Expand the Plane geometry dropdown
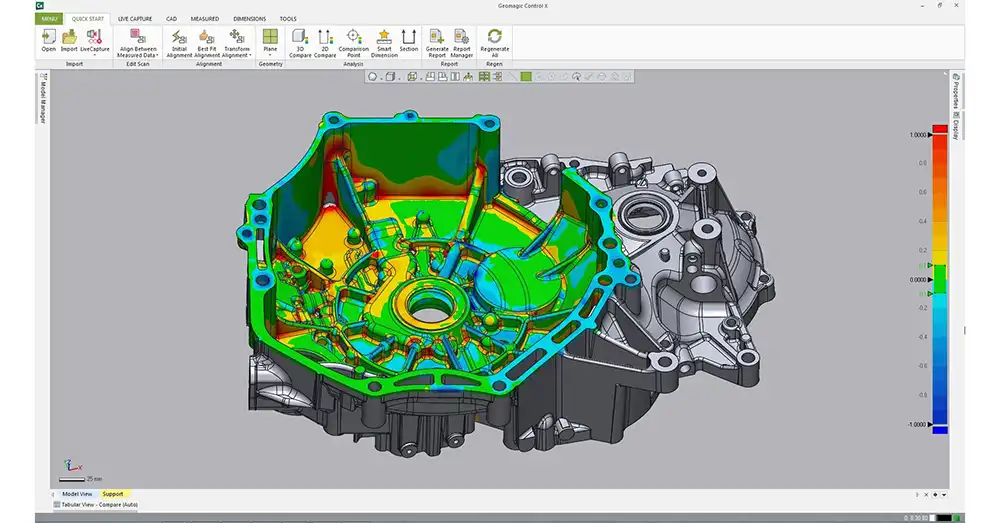Image resolution: width=1000 pixels, height=523 pixels. [x=270, y=55]
